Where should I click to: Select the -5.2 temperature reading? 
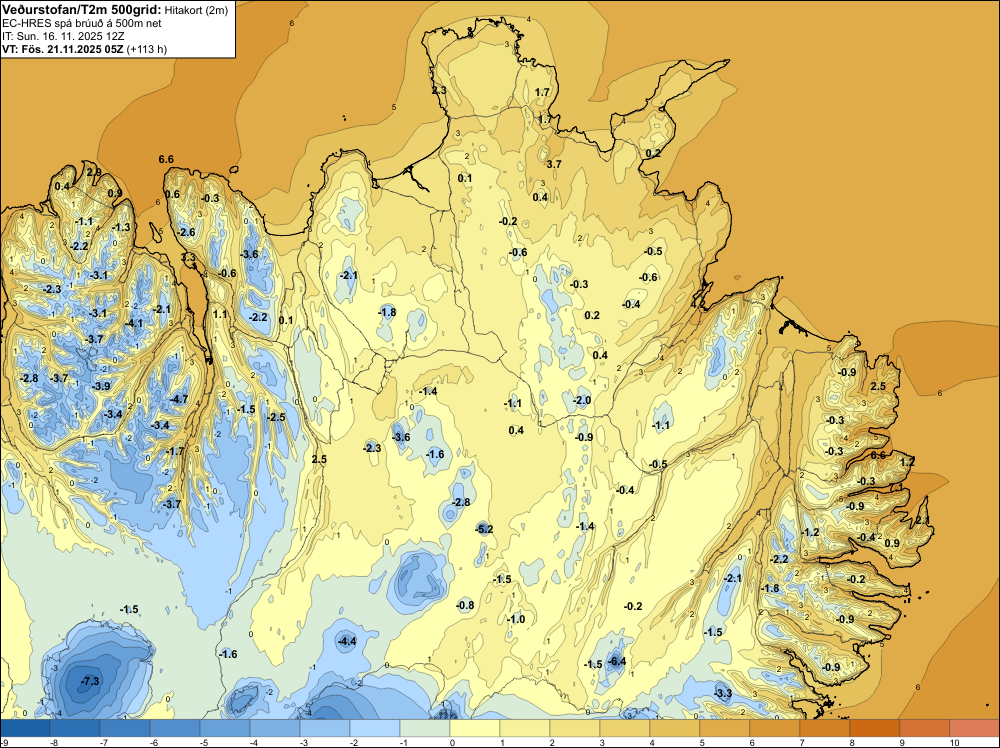(x=484, y=529)
